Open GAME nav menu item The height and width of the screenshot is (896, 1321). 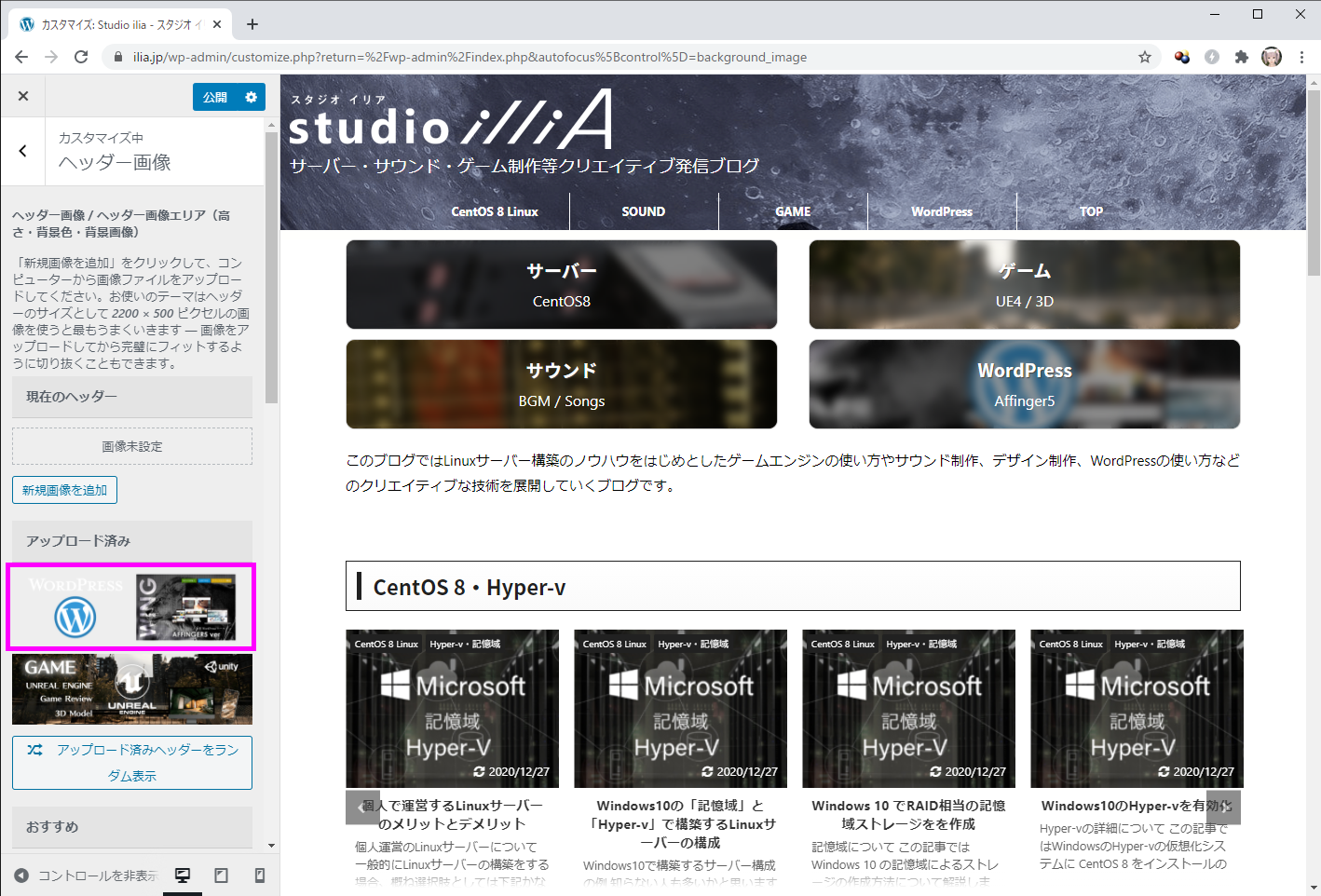click(793, 211)
